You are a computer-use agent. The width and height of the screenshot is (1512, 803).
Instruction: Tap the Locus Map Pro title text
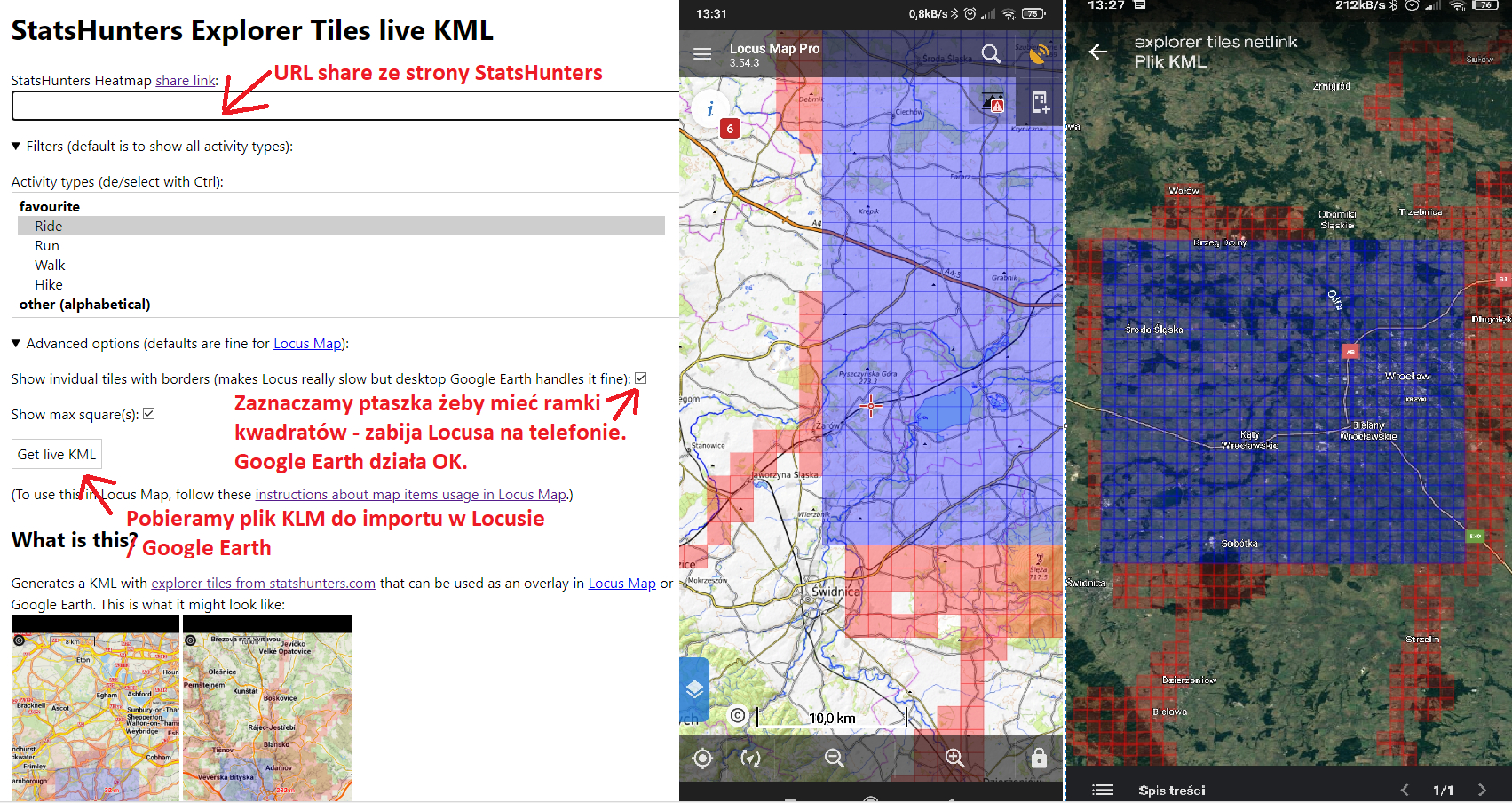(774, 48)
